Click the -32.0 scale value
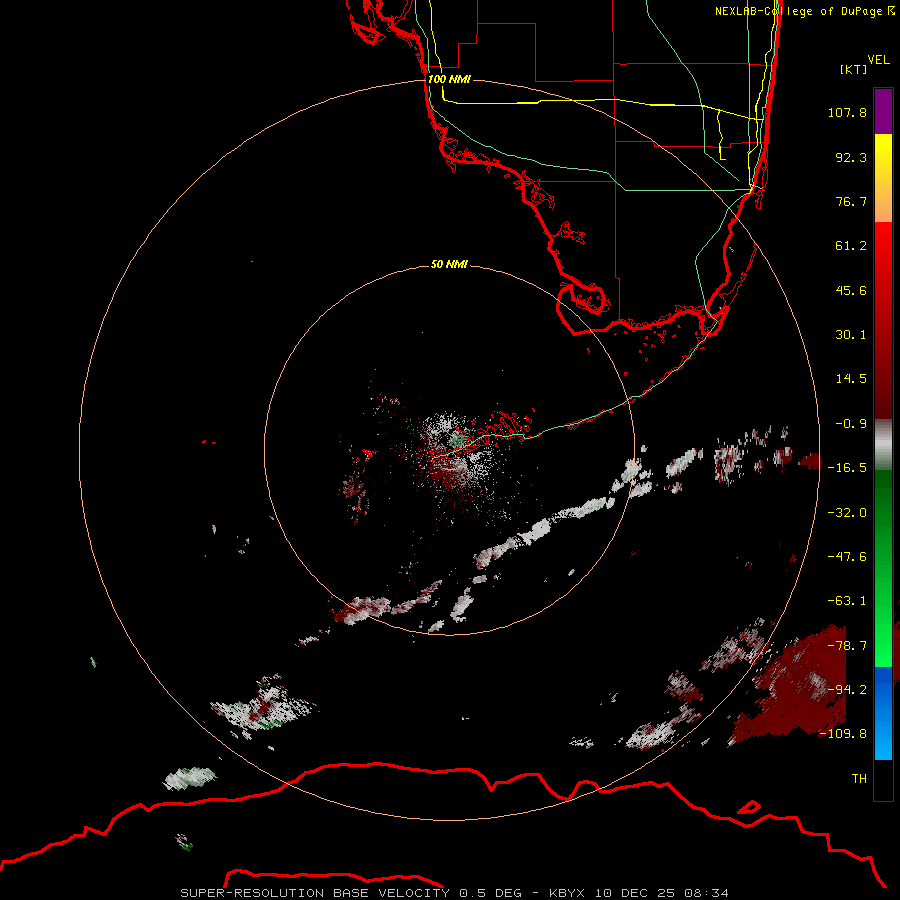The height and width of the screenshot is (900, 900). pyautogui.click(x=847, y=513)
